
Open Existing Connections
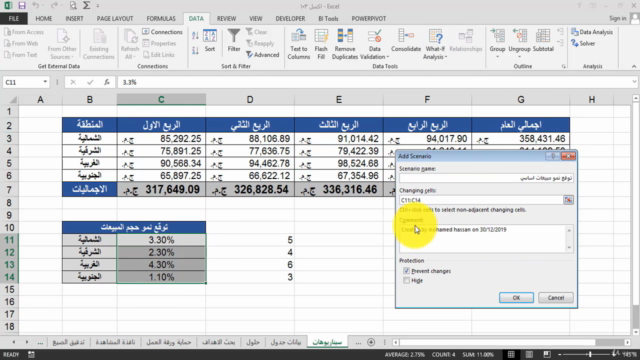[99, 44]
